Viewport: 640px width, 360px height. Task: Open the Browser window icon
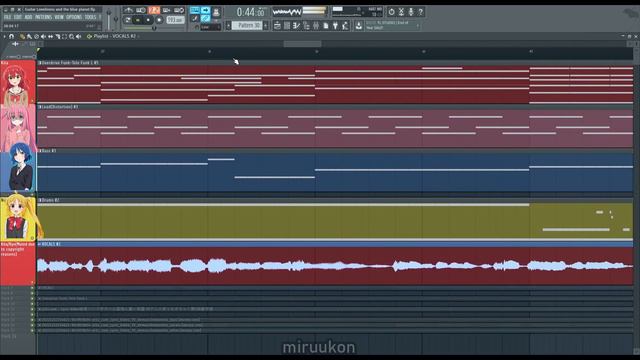tap(316, 26)
